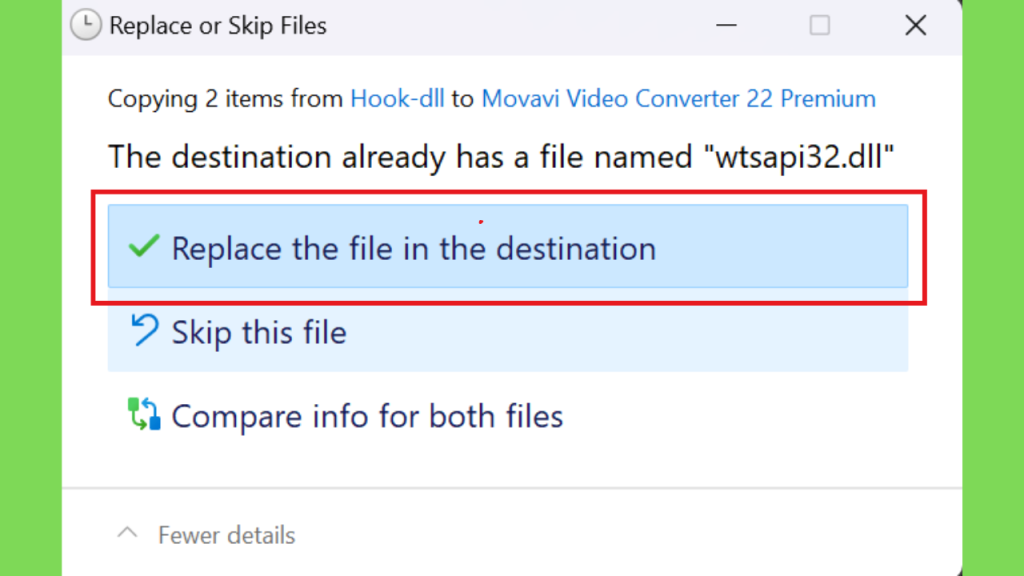Click the Copying 2 items from text
The height and width of the screenshot is (576, 1024).
coord(225,99)
